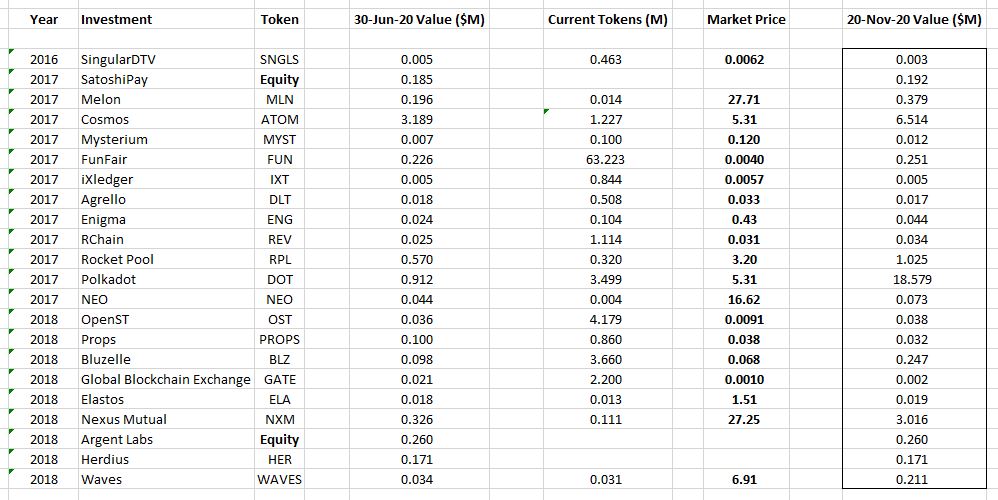Click the Rocket Pool market price 3.20
The width and height of the screenshot is (998, 500).
(x=744, y=260)
